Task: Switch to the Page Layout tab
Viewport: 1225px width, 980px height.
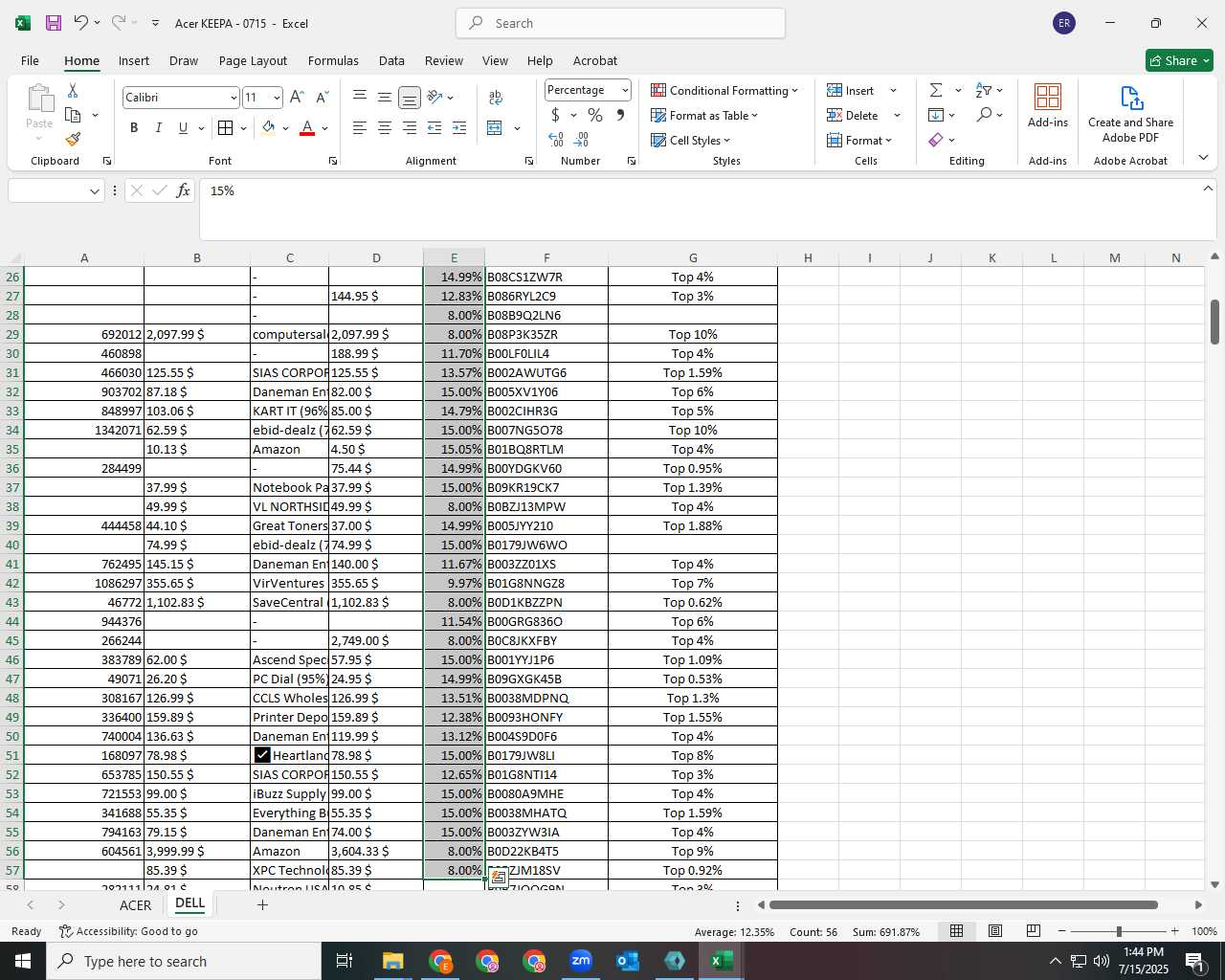Action: [253, 60]
